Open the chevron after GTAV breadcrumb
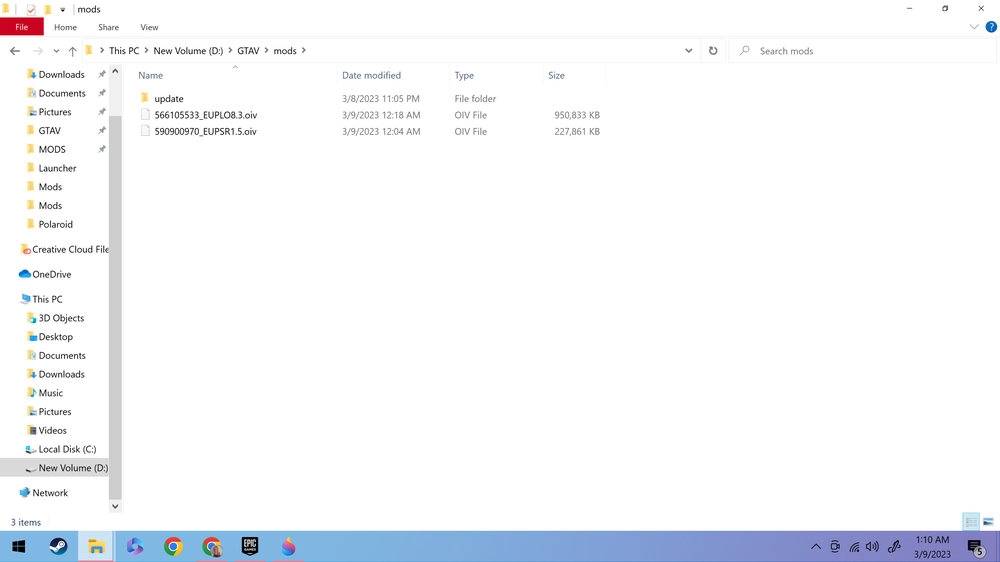 (x=267, y=50)
